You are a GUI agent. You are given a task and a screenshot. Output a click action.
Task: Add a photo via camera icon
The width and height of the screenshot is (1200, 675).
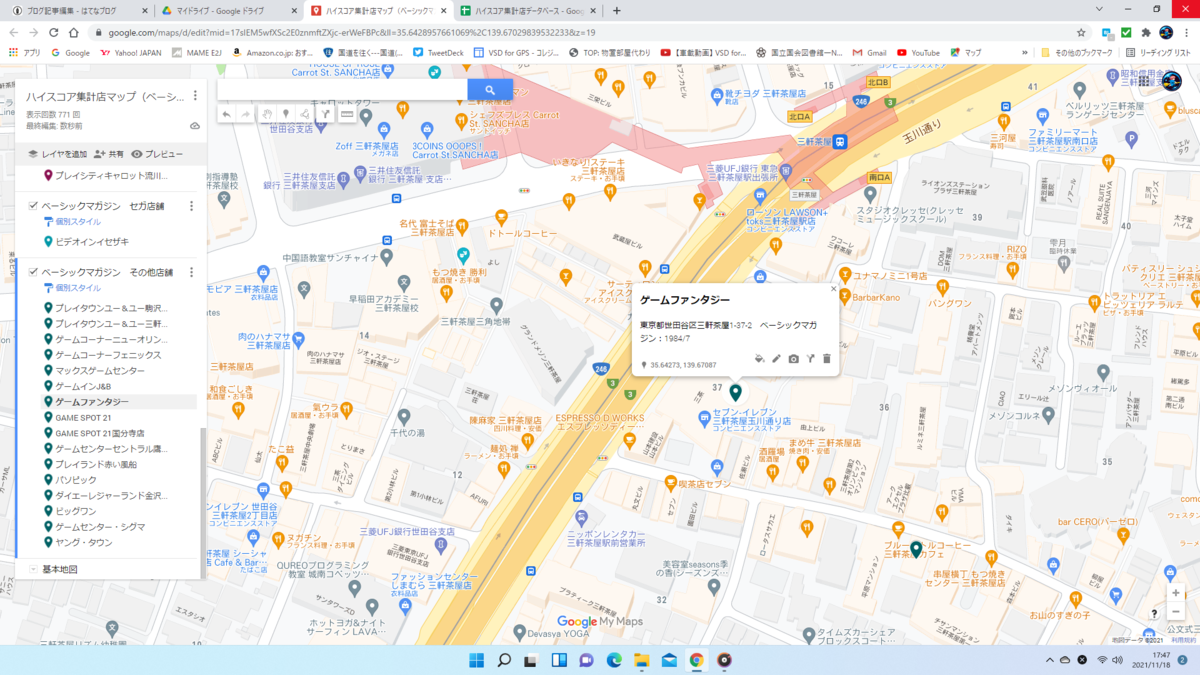pyautogui.click(x=793, y=358)
